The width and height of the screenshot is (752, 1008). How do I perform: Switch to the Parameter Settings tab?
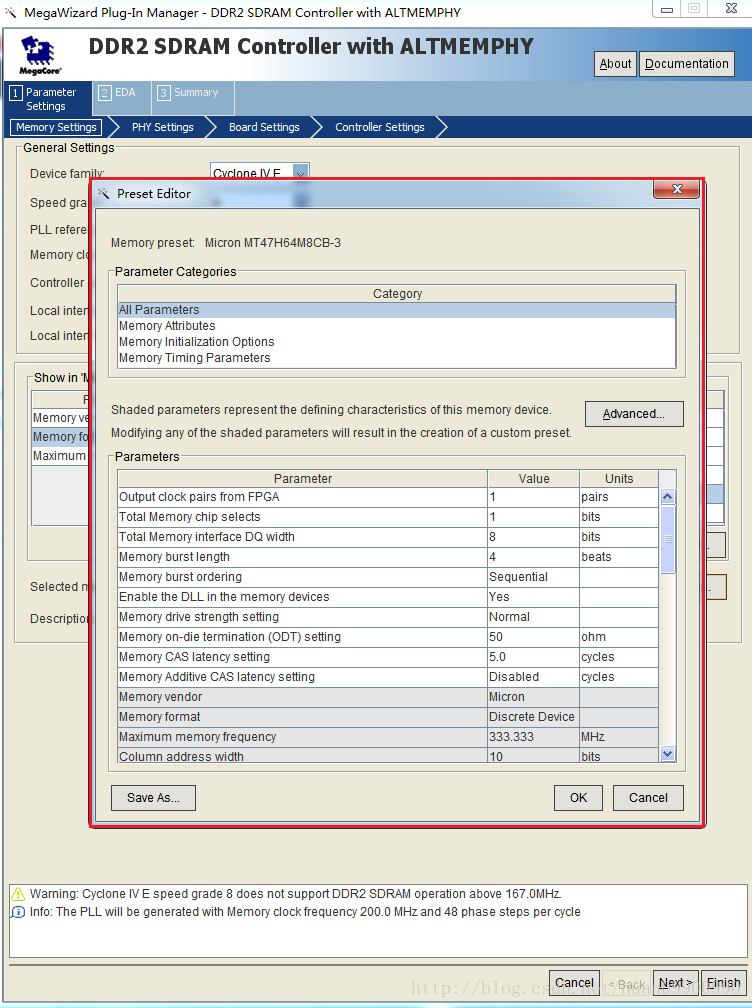tap(48, 99)
